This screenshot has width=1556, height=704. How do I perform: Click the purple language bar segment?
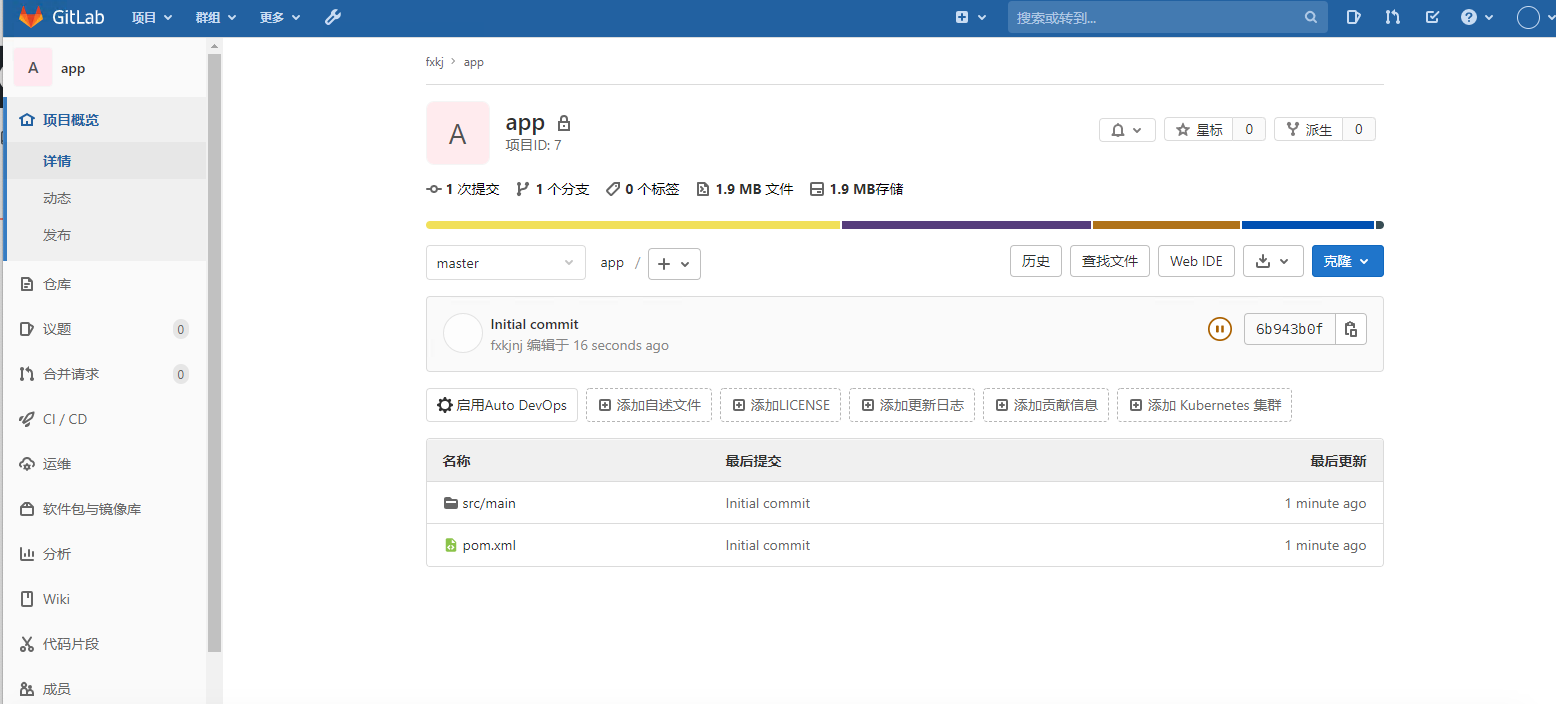tap(966, 225)
